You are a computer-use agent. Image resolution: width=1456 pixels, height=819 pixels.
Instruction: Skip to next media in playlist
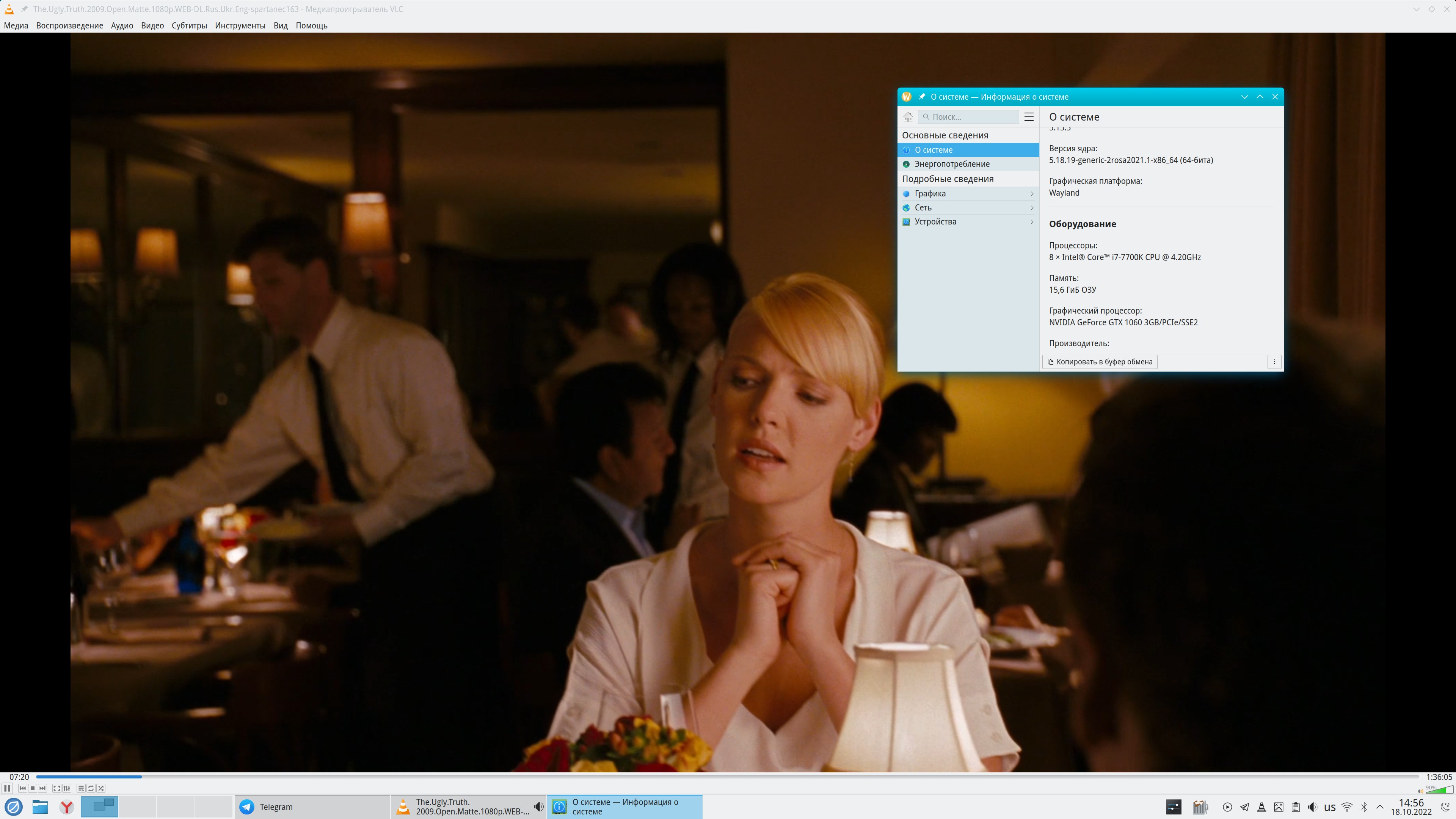coord(42,788)
